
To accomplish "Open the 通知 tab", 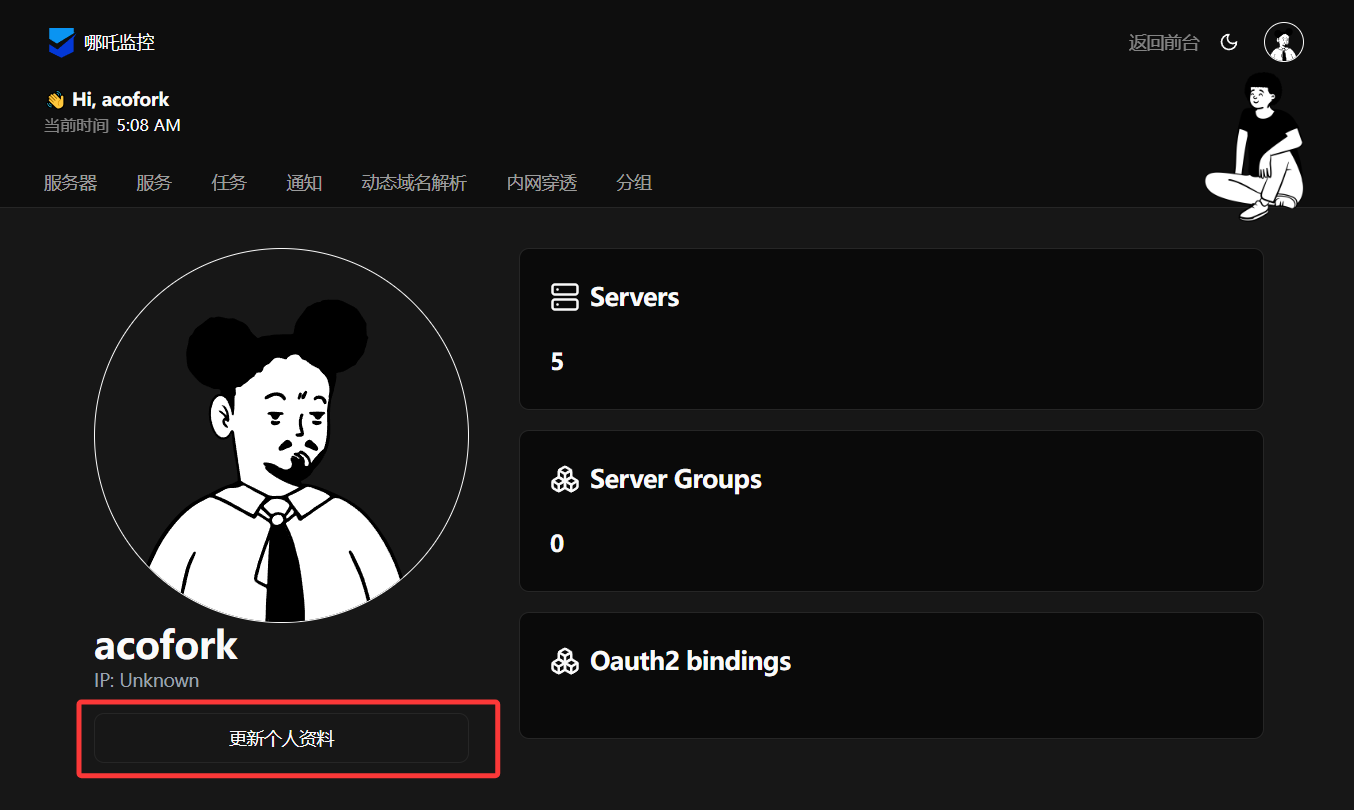I will (304, 183).
